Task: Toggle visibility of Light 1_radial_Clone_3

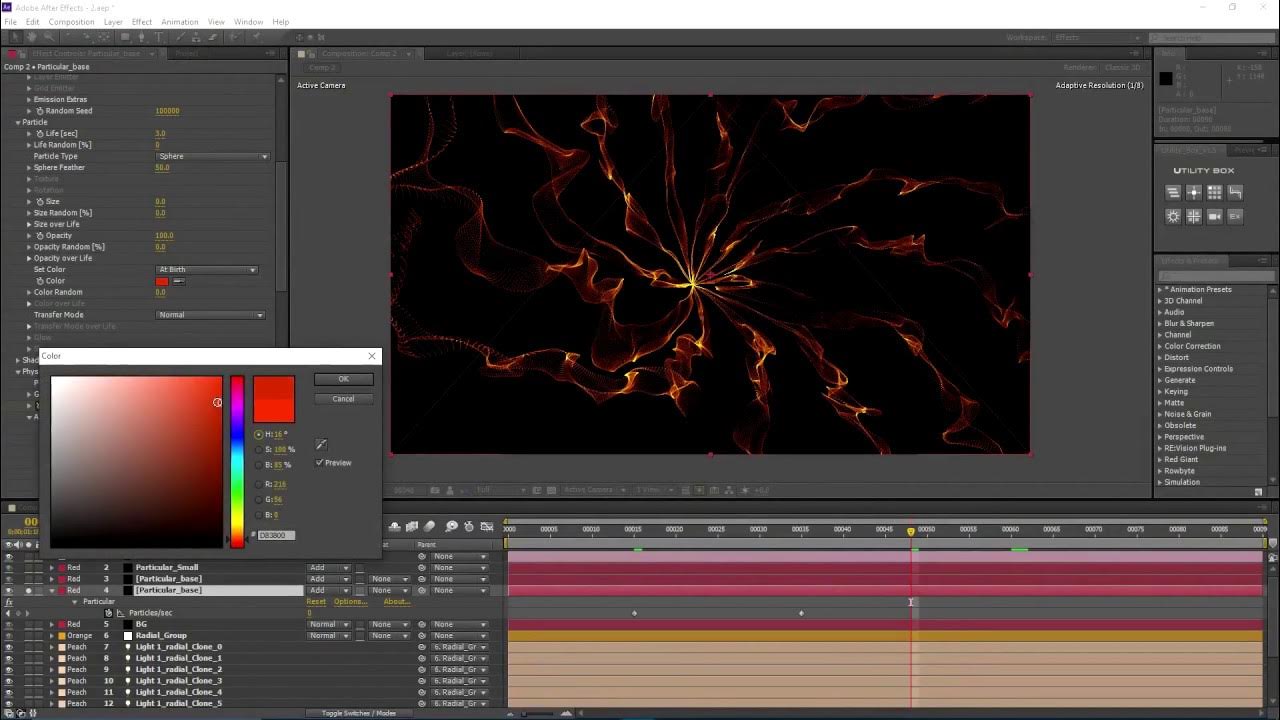Action: pos(9,681)
